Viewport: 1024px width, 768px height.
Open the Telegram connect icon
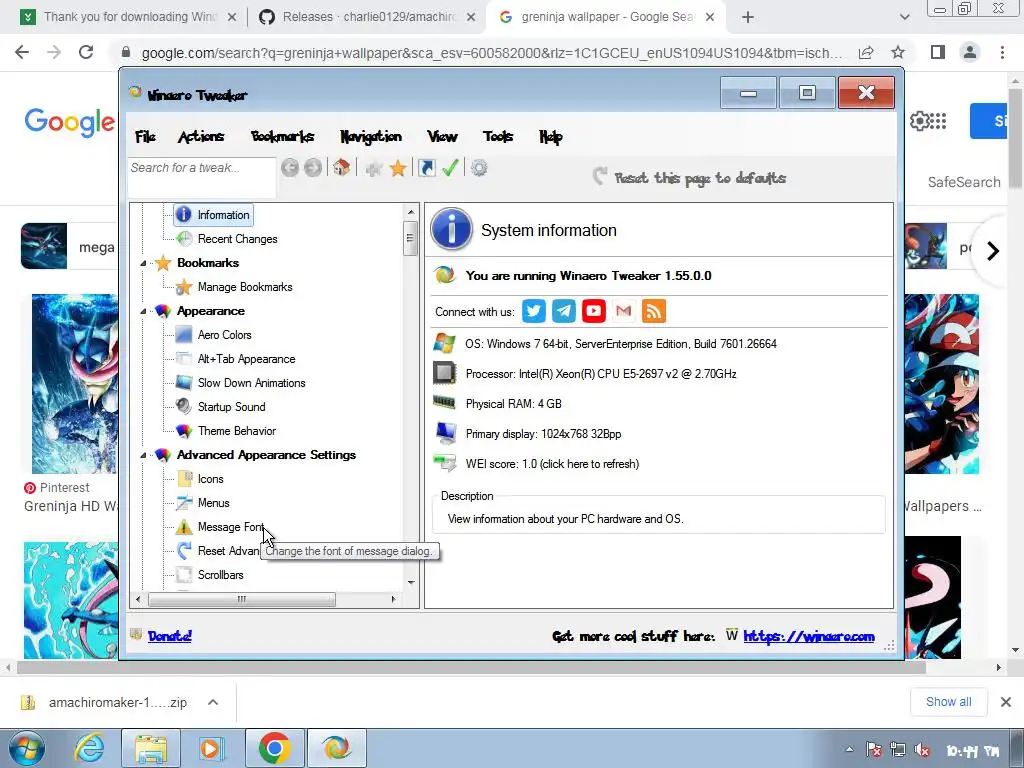pyautogui.click(x=564, y=311)
